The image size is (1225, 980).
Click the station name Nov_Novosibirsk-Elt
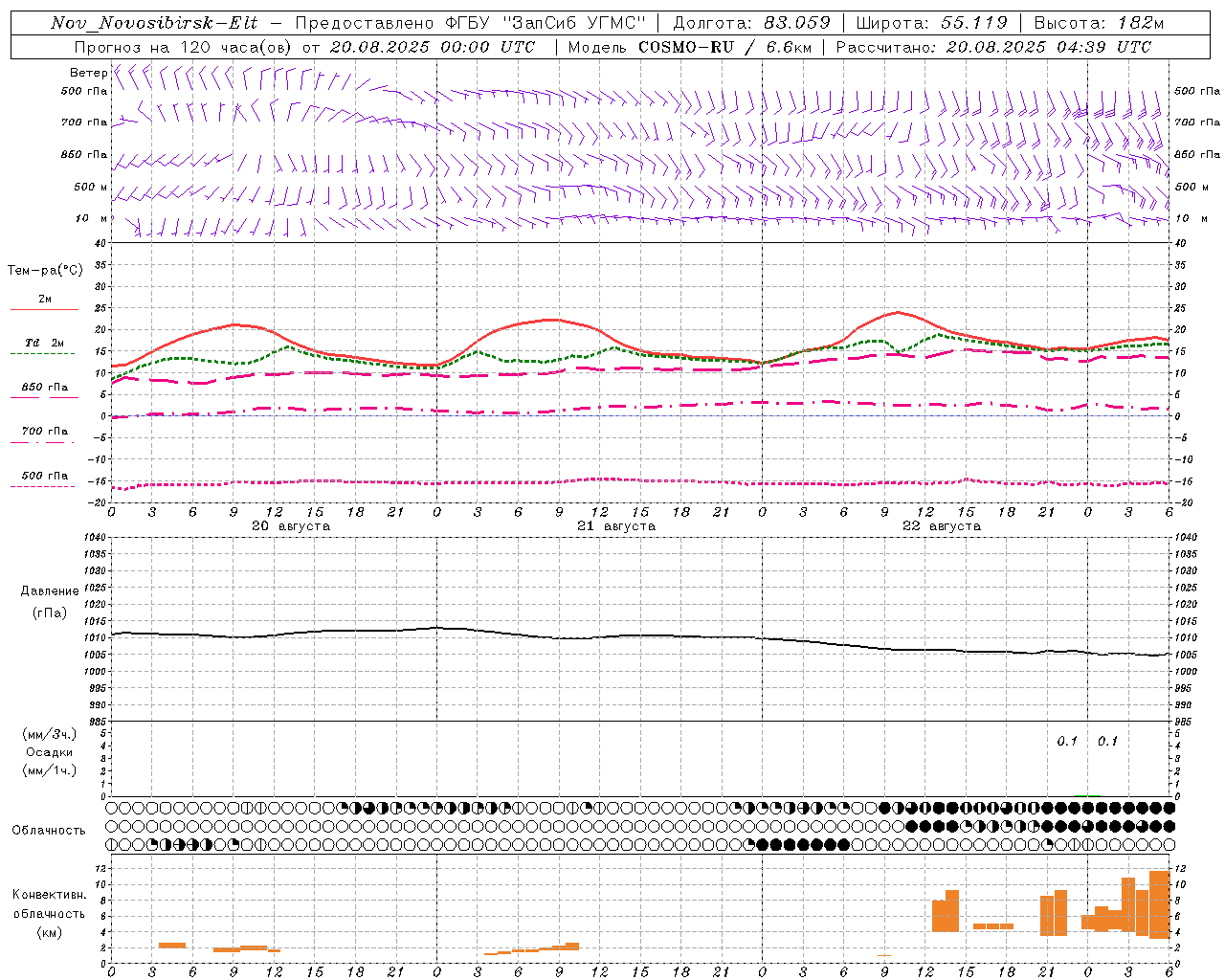[x=154, y=23]
